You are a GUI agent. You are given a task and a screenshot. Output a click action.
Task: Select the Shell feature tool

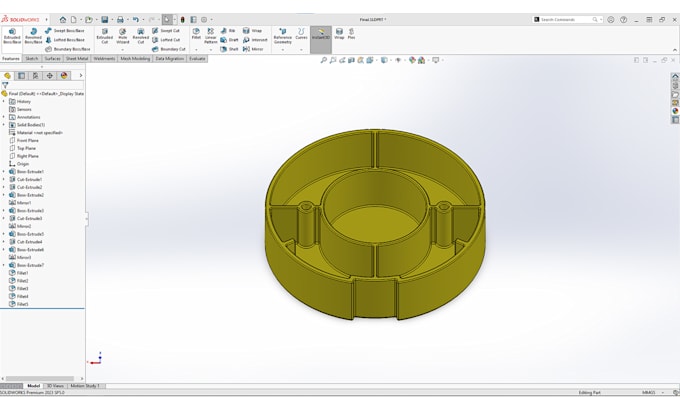[229, 49]
